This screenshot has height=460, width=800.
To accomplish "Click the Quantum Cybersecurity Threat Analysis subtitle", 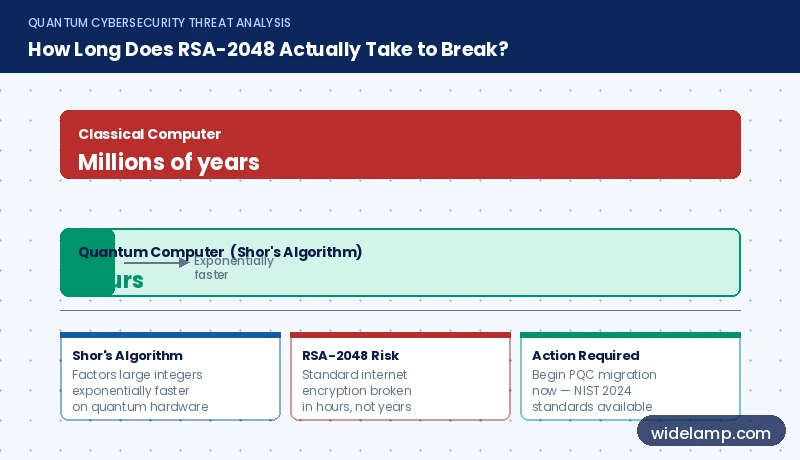I will click(159, 22).
